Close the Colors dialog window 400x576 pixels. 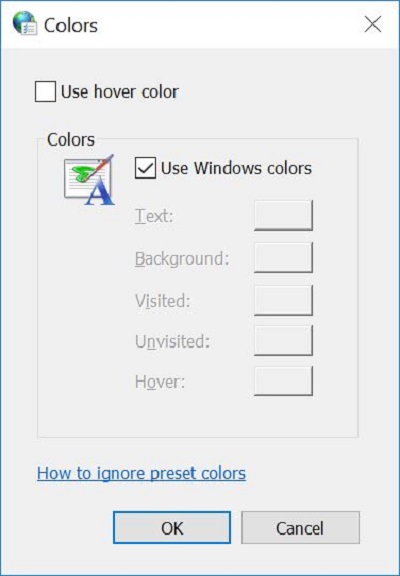tap(372, 24)
